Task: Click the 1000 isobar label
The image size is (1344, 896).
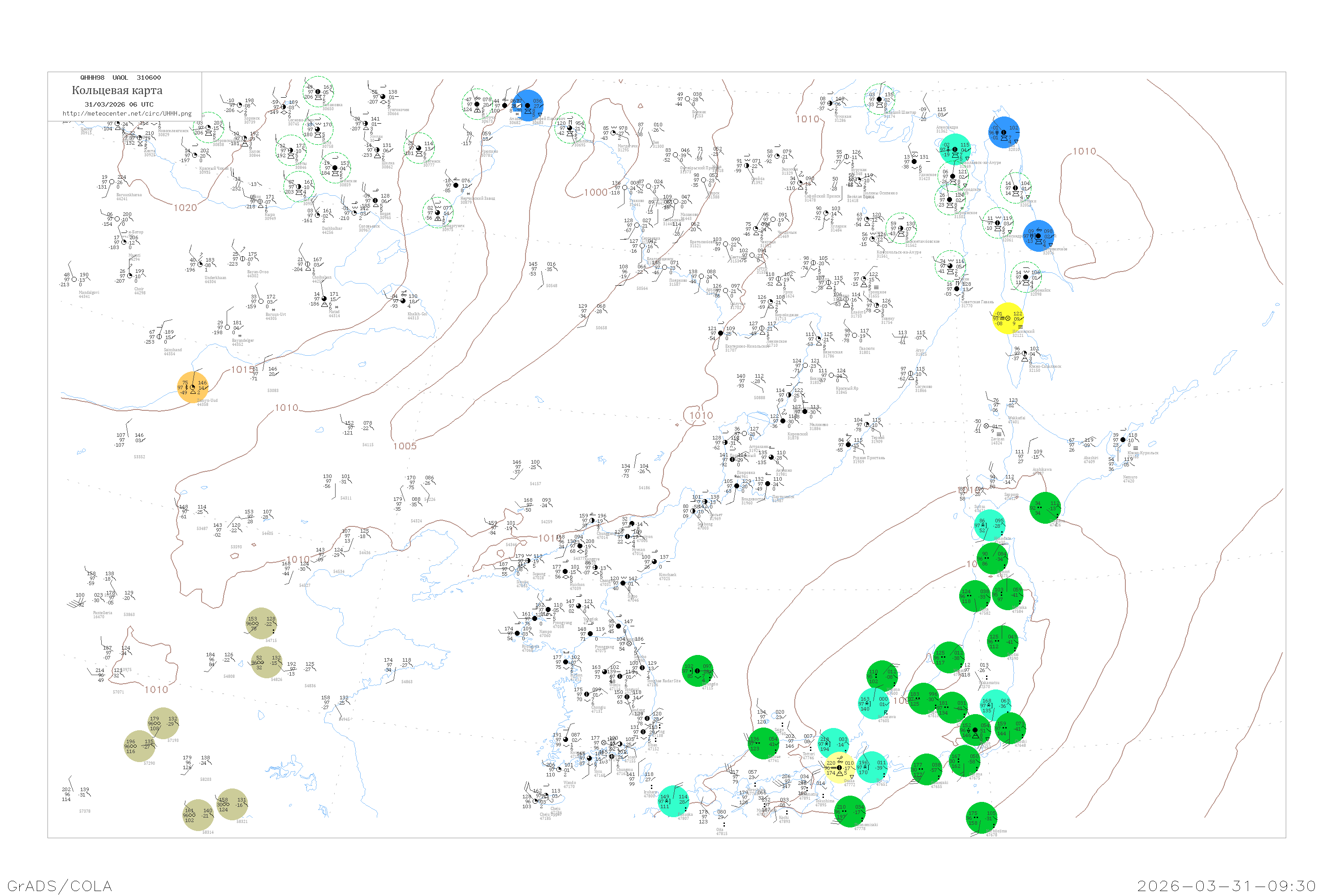Action: pos(595,193)
